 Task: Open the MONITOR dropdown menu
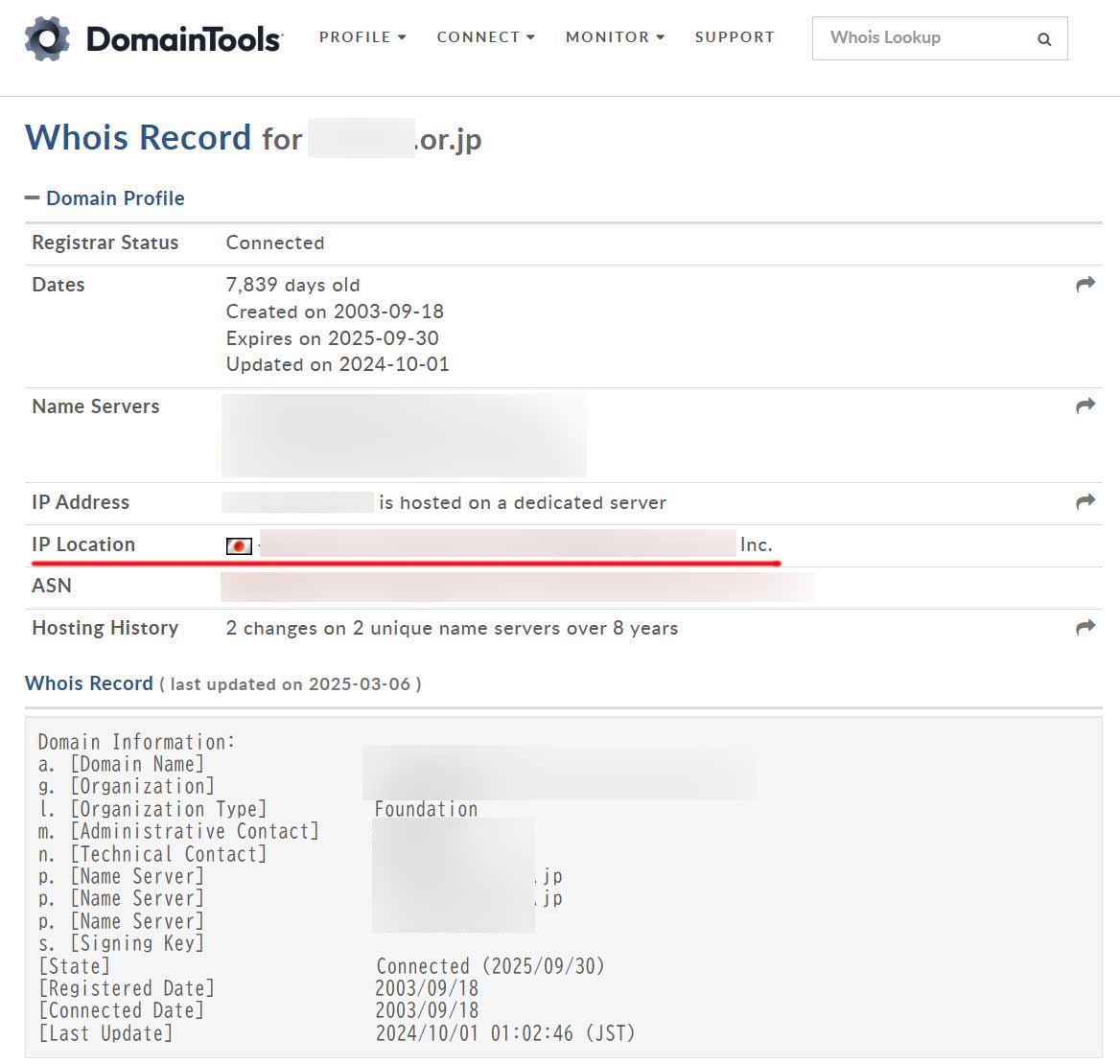(x=615, y=37)
